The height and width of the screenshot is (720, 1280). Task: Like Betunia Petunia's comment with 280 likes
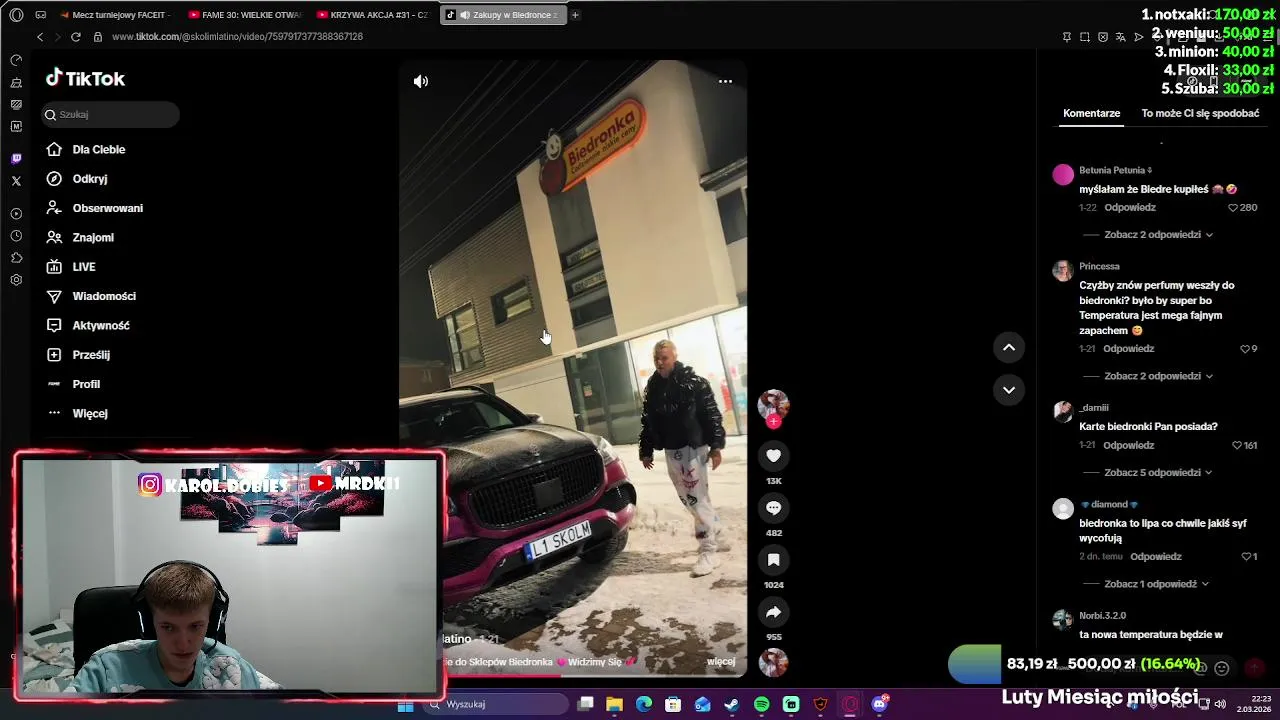[1233, 208]
